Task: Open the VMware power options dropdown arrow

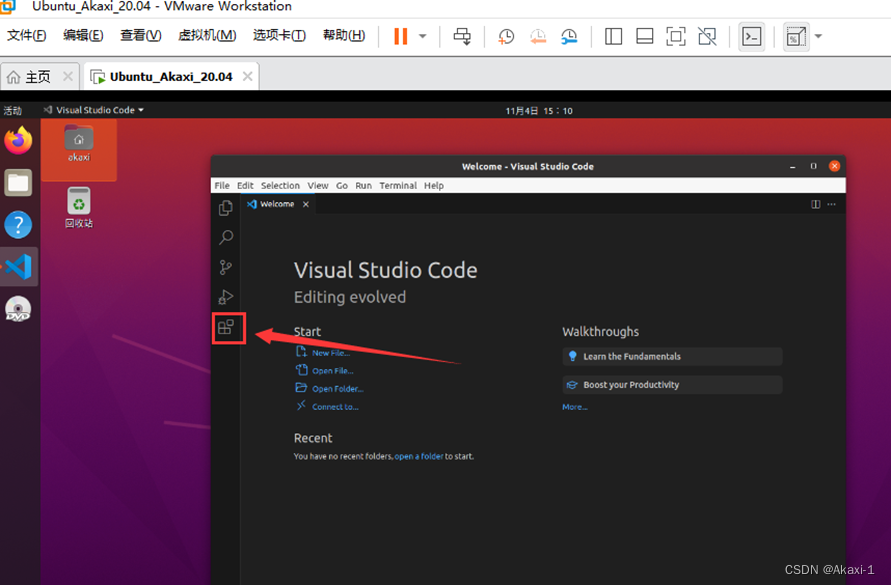Action: (x=423, y=36)
